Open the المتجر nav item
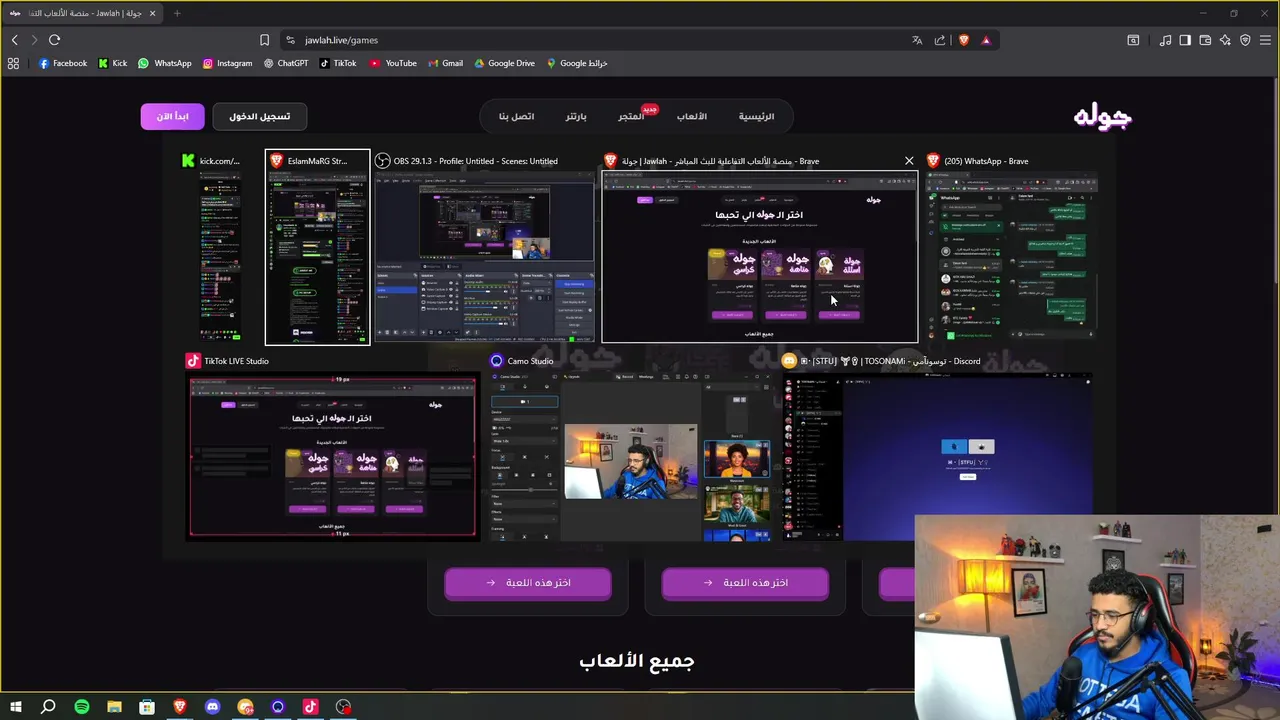Viewport: 1280px width, 720px height. tap(631, 116)
